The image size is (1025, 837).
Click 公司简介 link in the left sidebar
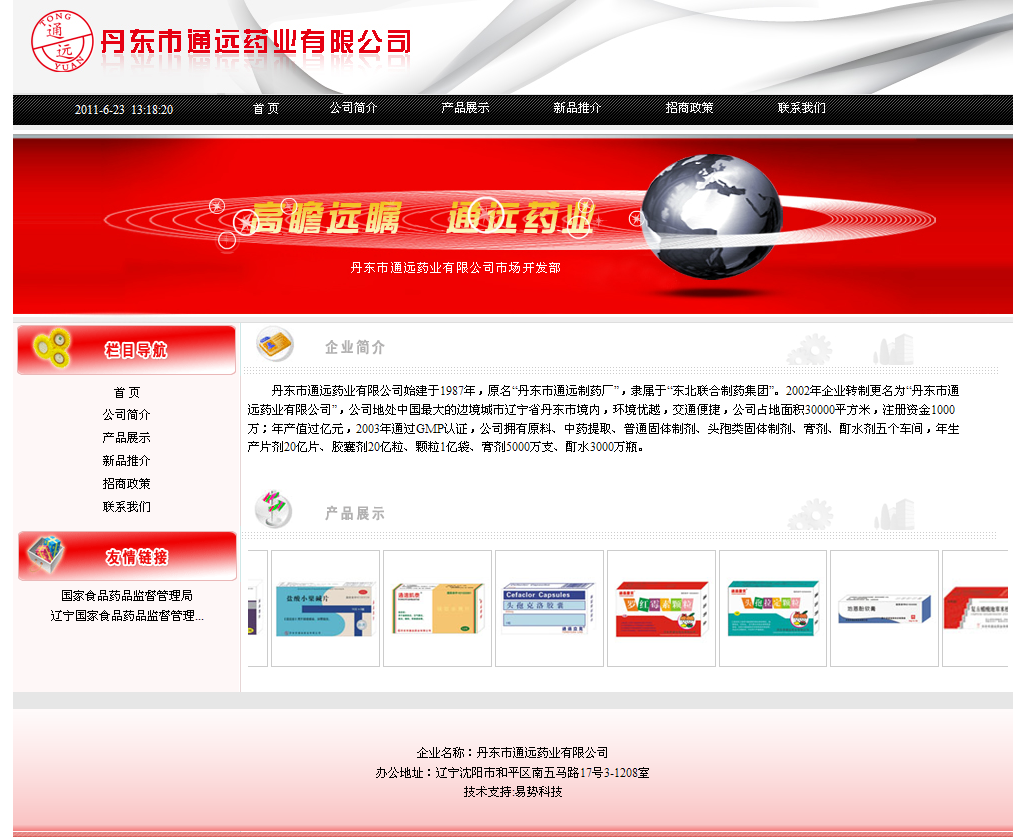[126, 415]
